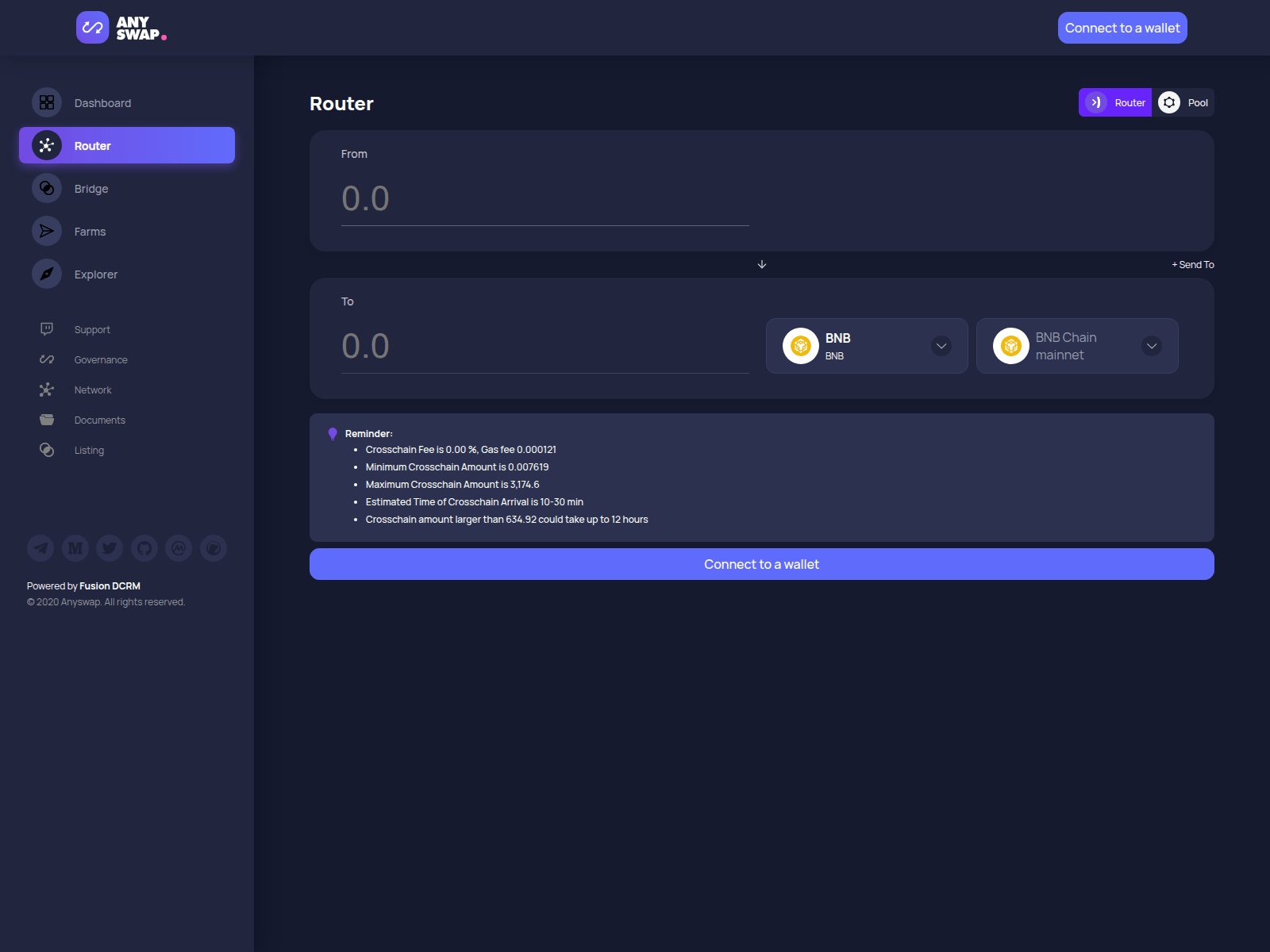Viewport: 1270px width, 952px height.
Task: Open the Listing link
Action: (89, 450)
